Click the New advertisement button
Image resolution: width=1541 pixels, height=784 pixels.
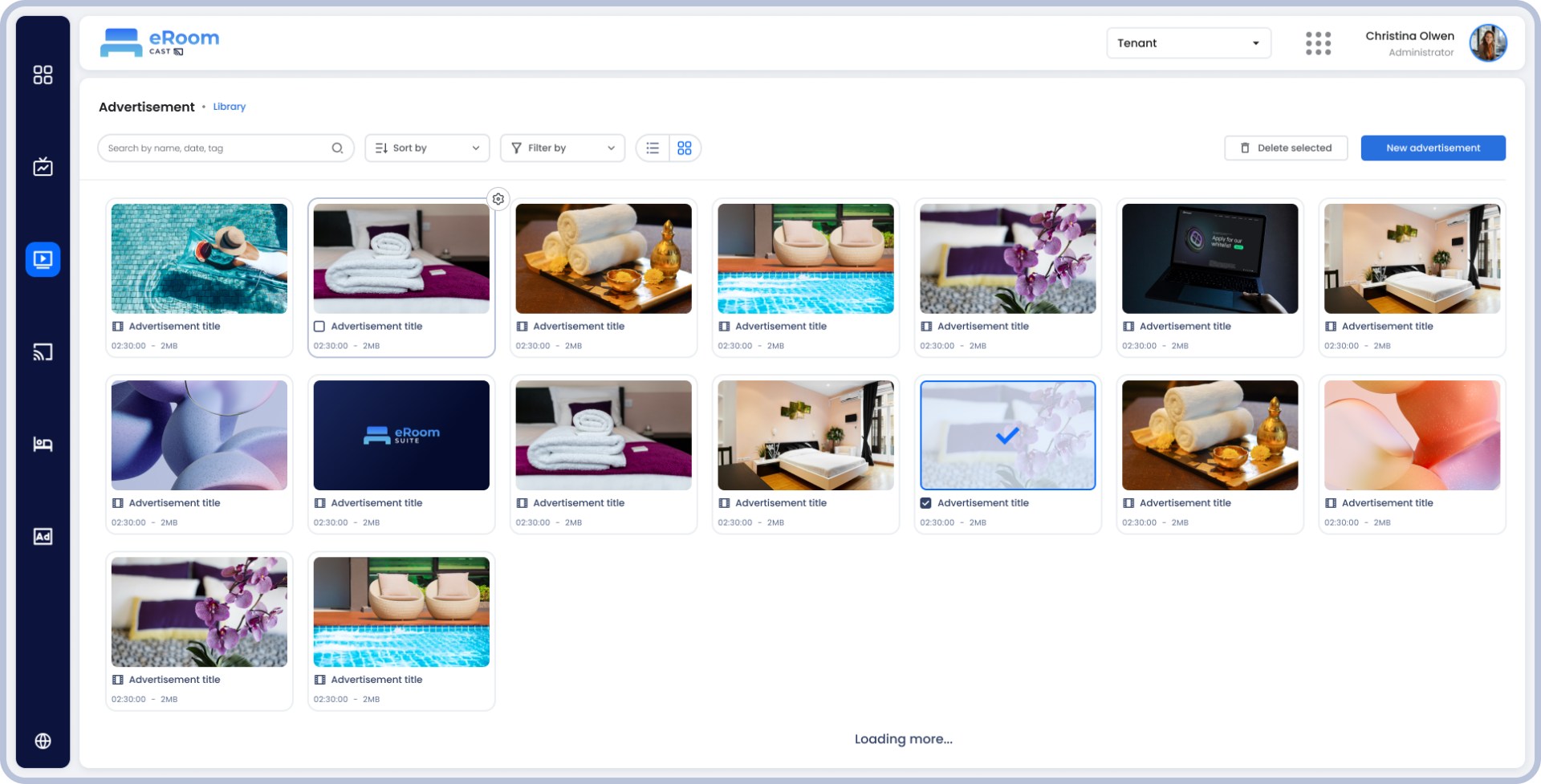[1433, 148]
